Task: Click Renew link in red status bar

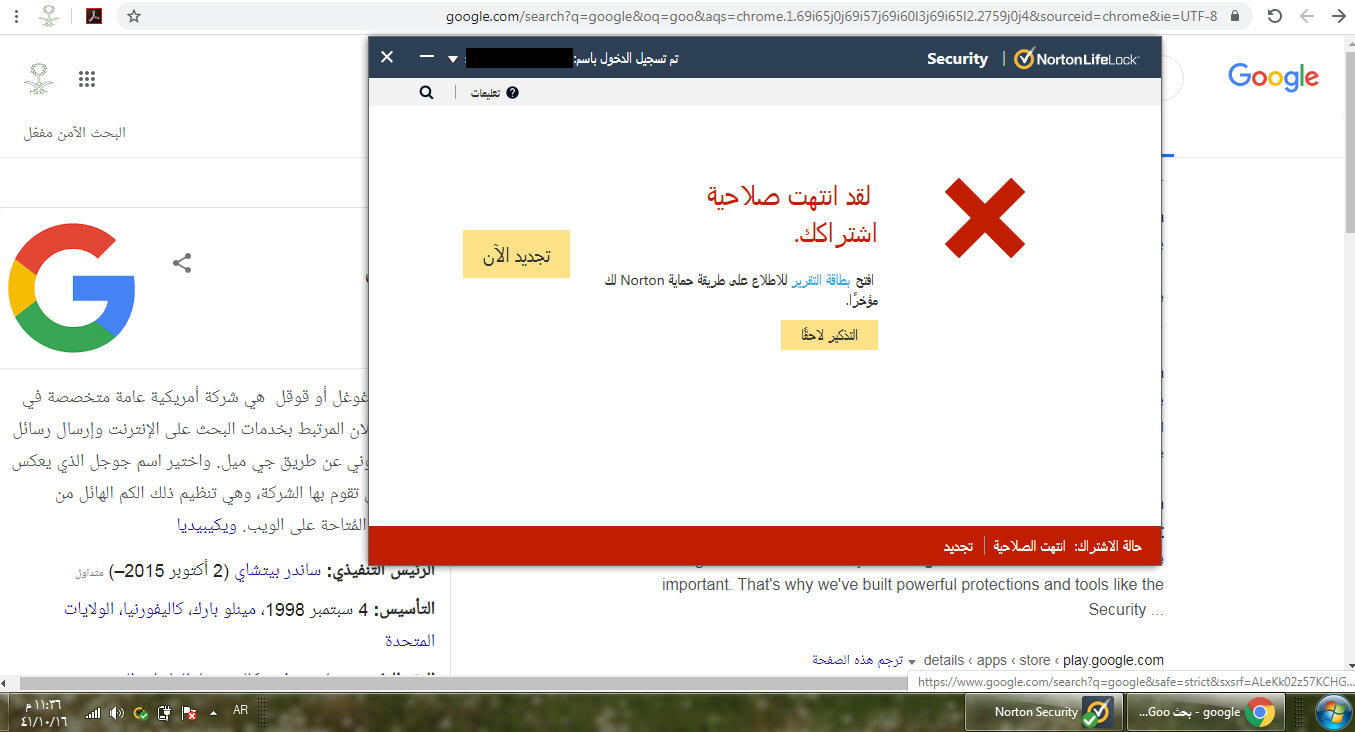Action: [x=958, y=547]
